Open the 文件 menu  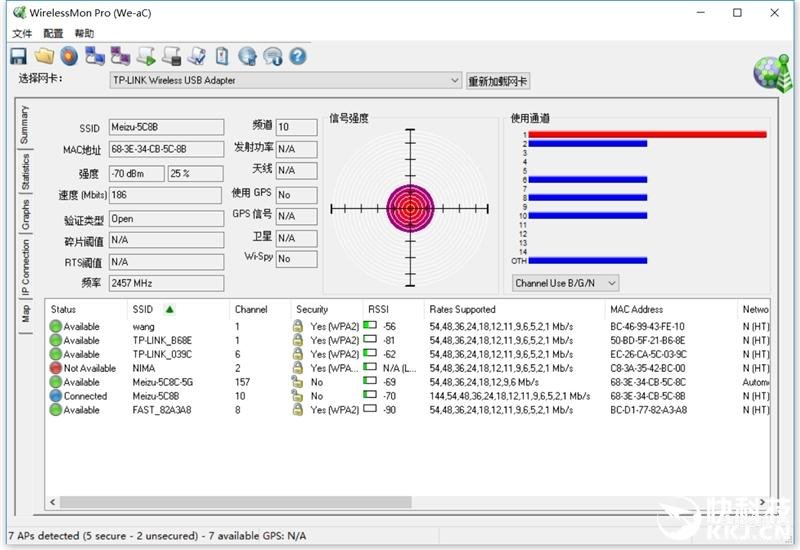[x=22, y=34]
